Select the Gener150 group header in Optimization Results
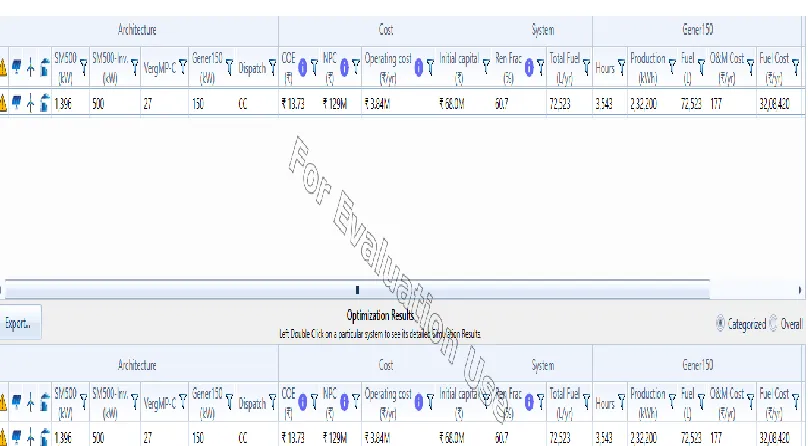Image resolution: width=808 pixels, height=446 pixels. coord(698,365)
